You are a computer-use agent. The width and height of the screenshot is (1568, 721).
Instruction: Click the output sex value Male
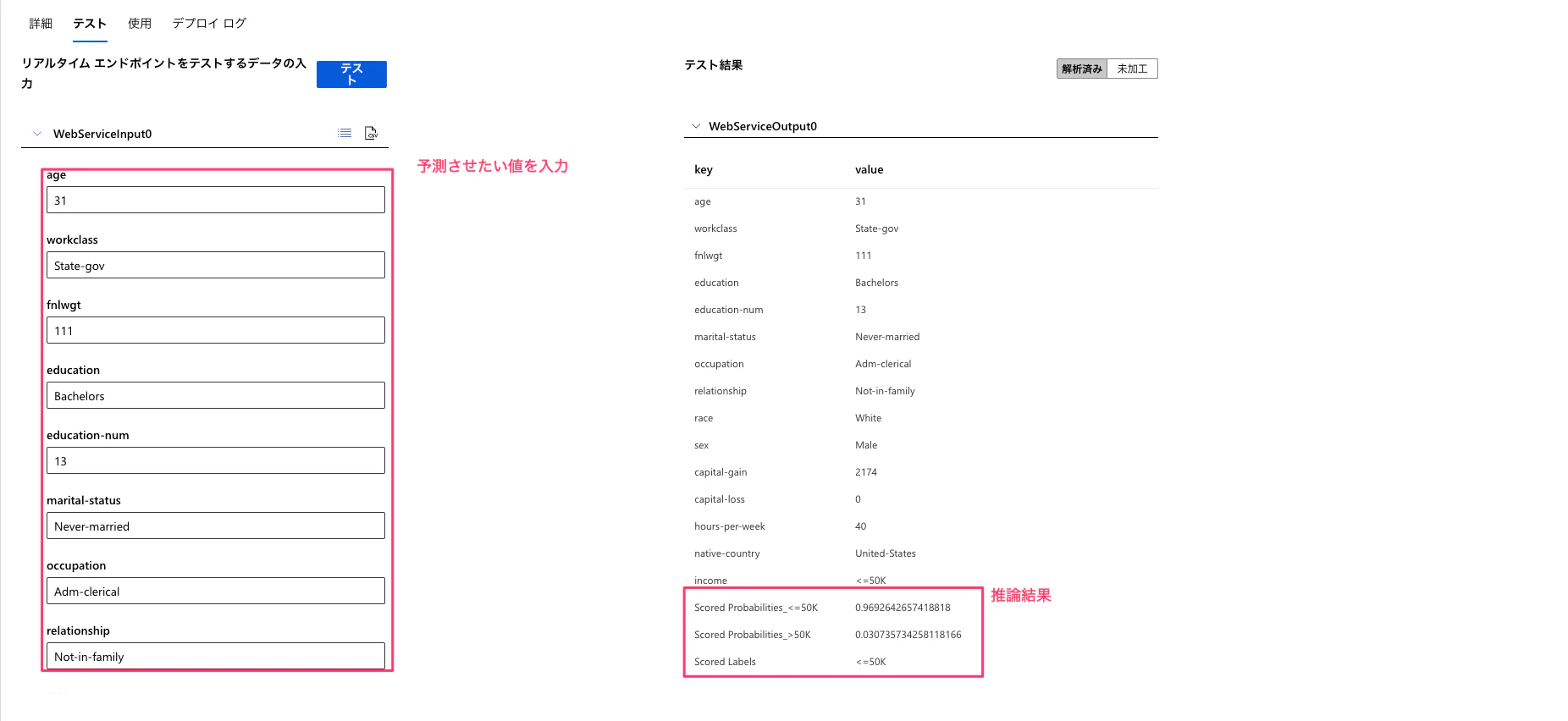coord(866,445)
